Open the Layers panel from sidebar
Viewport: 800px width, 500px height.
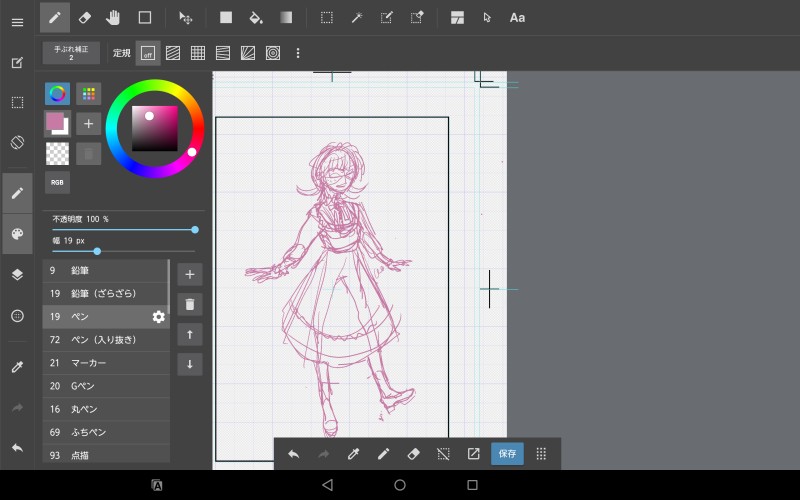pos(17,274)
